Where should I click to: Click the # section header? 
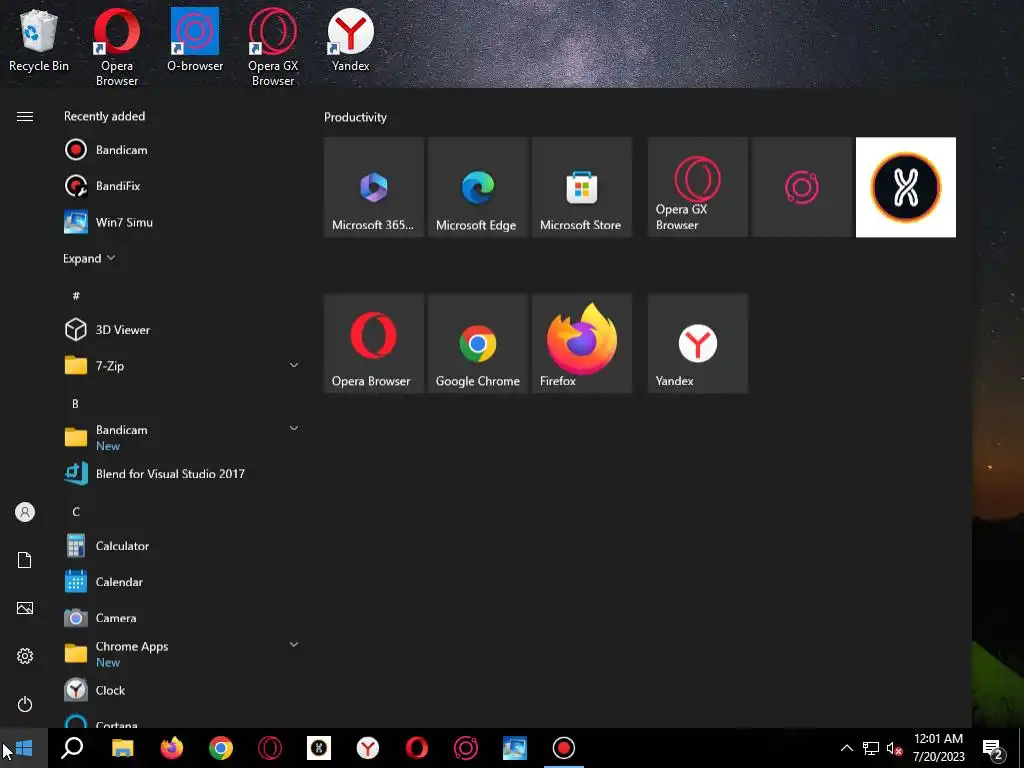76,296
